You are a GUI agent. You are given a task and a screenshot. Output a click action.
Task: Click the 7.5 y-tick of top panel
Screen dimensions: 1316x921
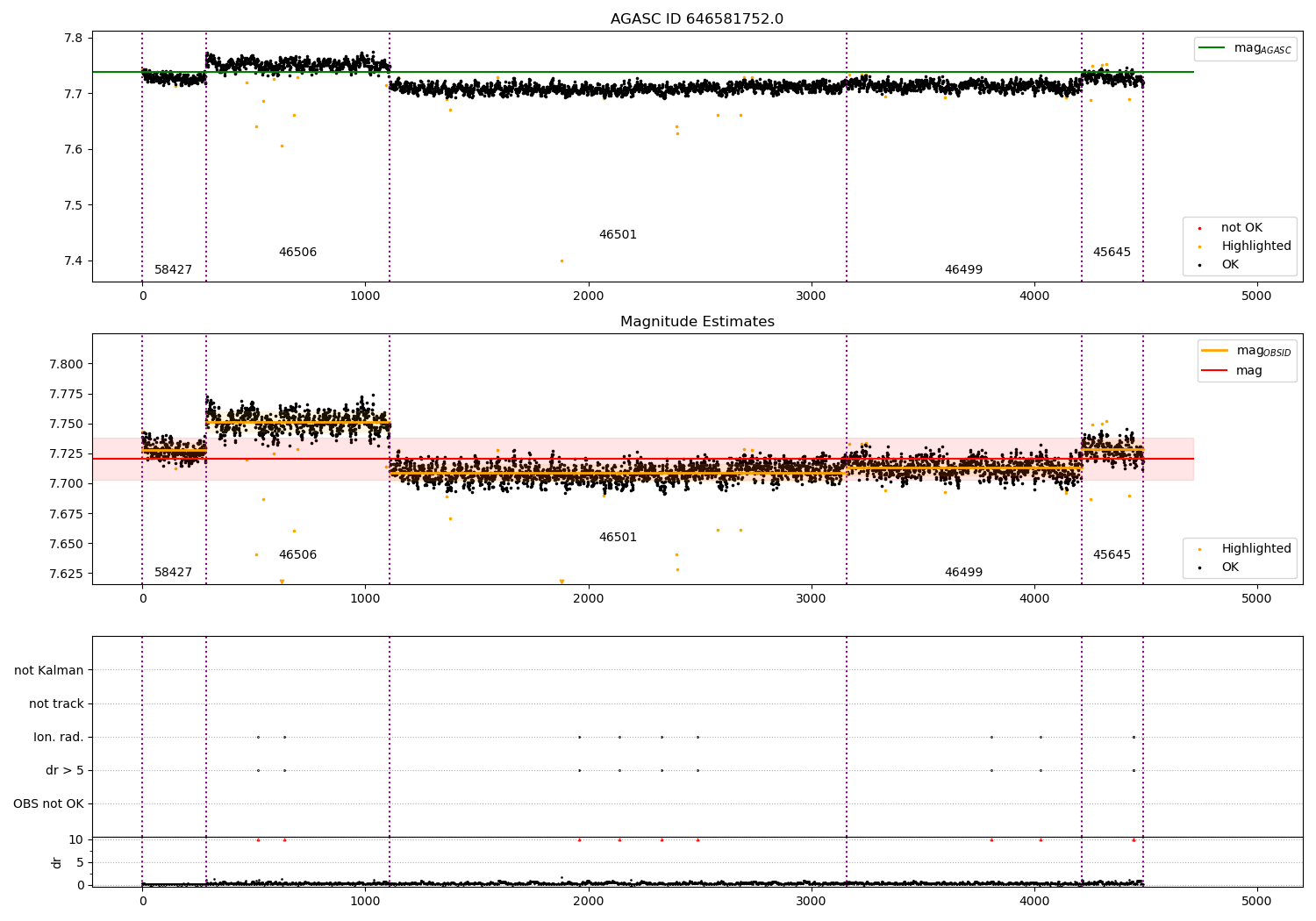(x=74, y=206)
